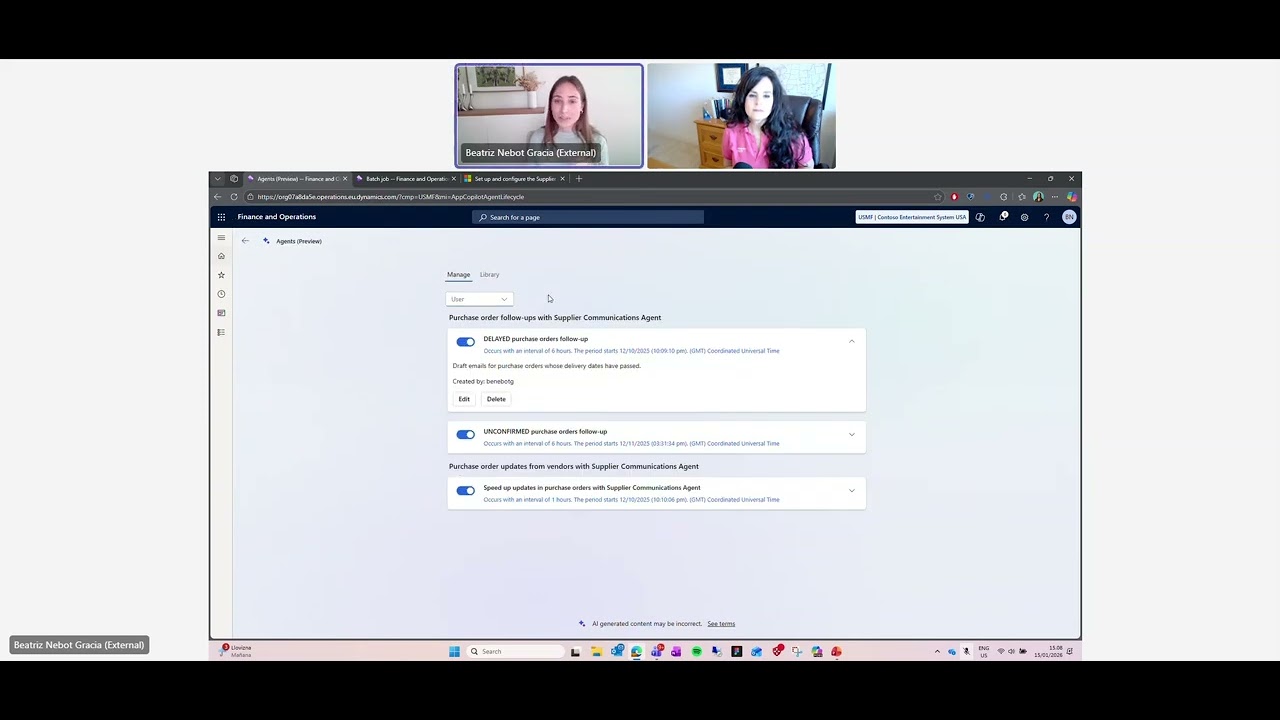This screenshot has height=720, width=1280.
Task: Expand the hamburger navigation pane
Action: pyautogui.click(x=221, y=238)
